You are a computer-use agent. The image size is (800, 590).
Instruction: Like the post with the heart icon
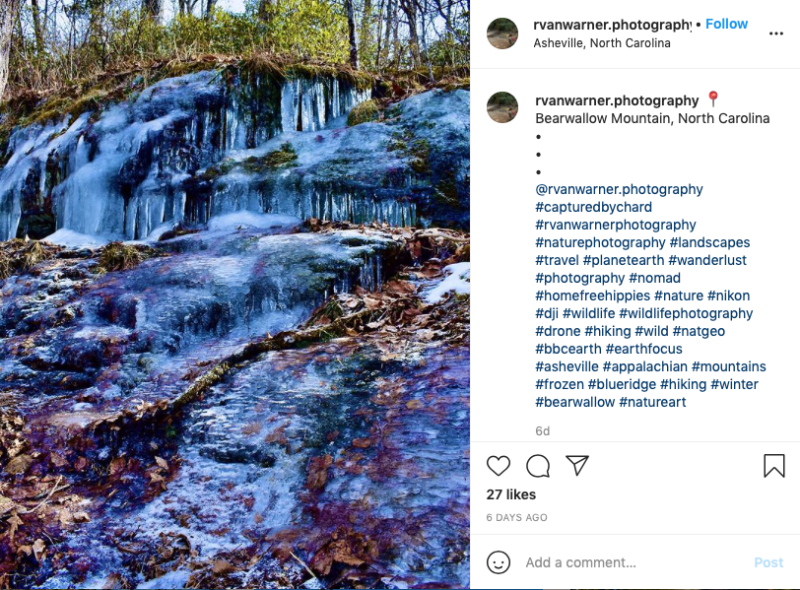[498, 466]
